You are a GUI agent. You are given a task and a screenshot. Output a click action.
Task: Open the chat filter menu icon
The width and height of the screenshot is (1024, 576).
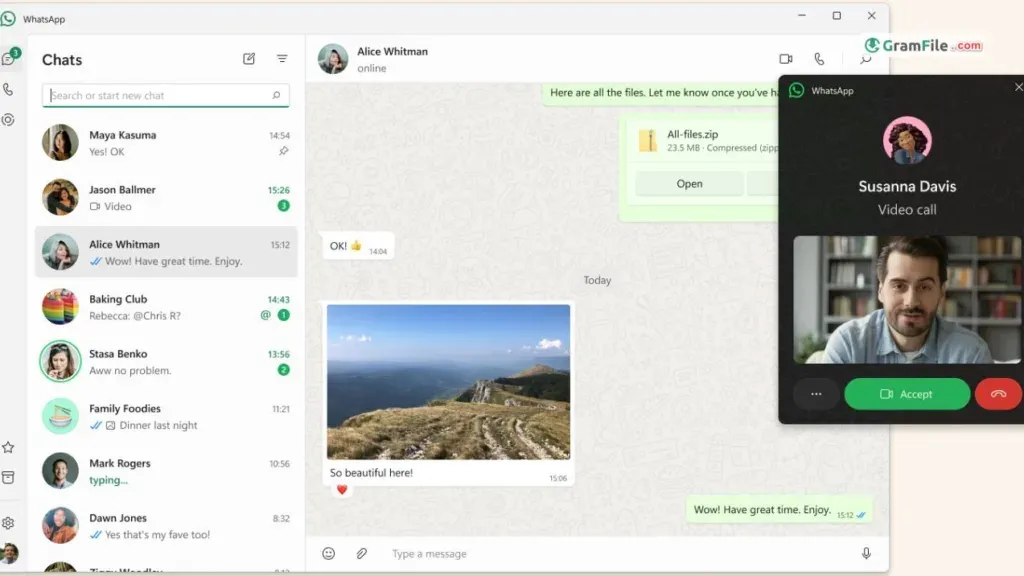tap(282, 59)
